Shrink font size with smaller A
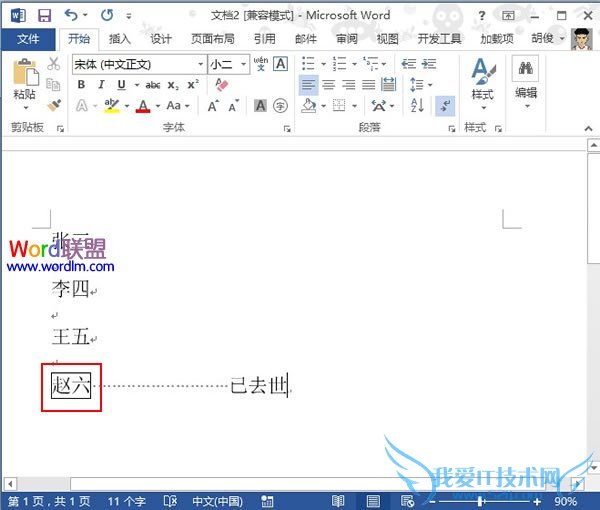Screen dimensions: 600x510 pyautogui.click(x=234, y=106)
